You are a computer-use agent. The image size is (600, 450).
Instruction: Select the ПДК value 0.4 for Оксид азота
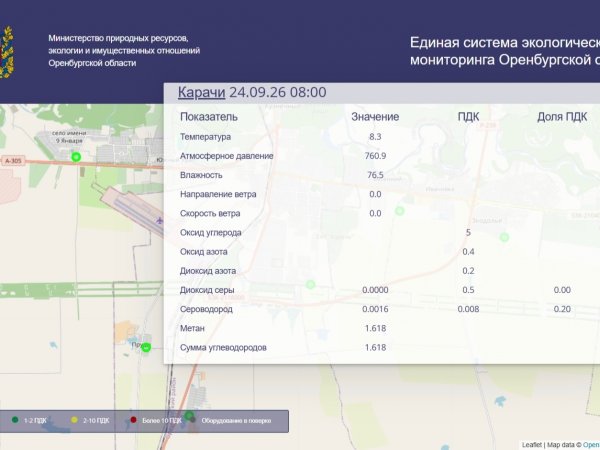click(468, 252)
